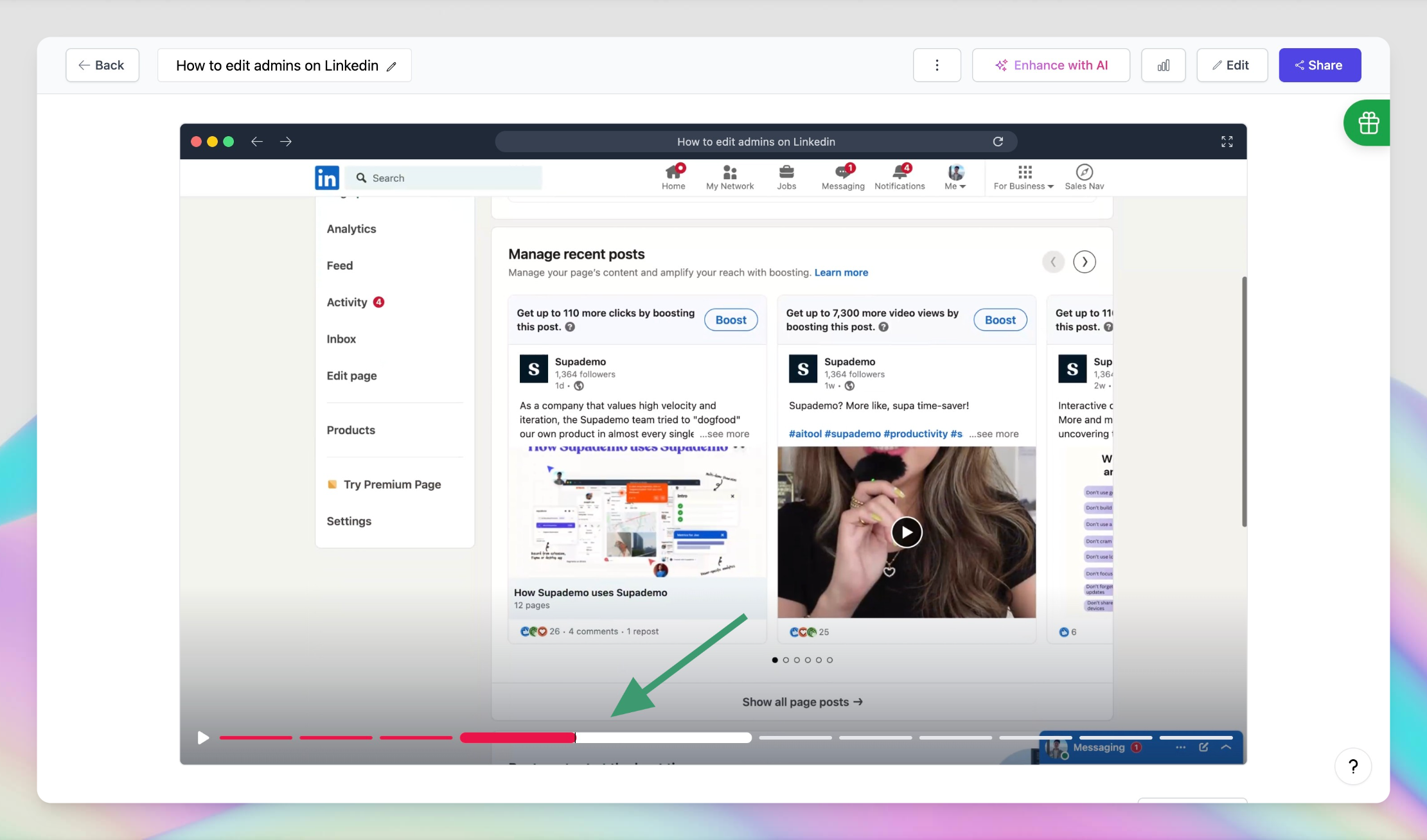Click the Back button
This screenshot has height=840, width=1427.
point(102,65)
